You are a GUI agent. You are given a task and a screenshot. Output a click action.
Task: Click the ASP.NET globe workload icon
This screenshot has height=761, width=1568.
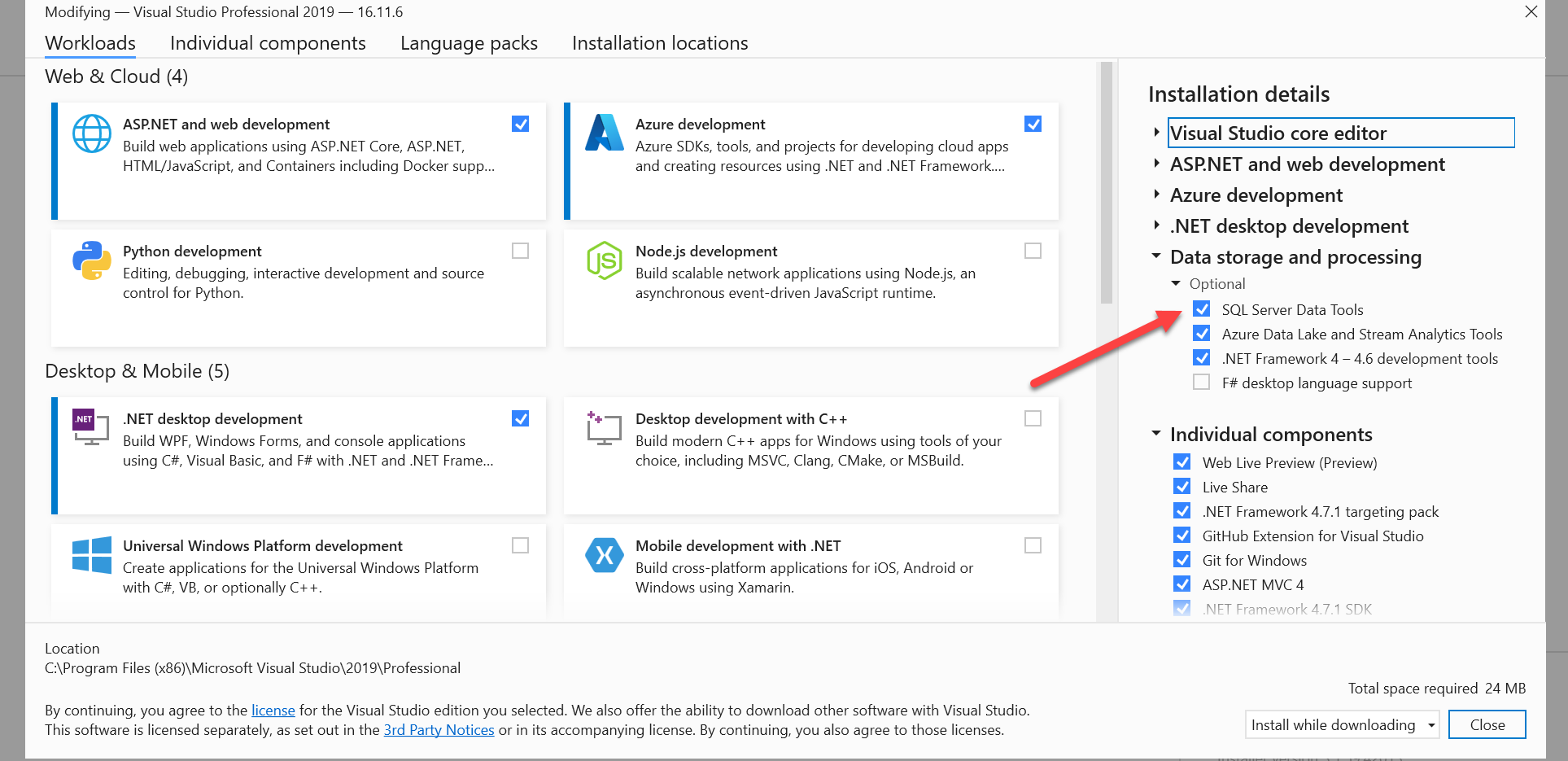92,133
